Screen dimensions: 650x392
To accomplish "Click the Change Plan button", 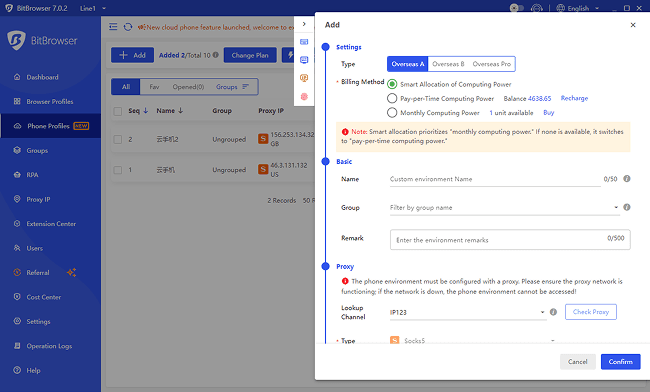I will pos(250,55).
